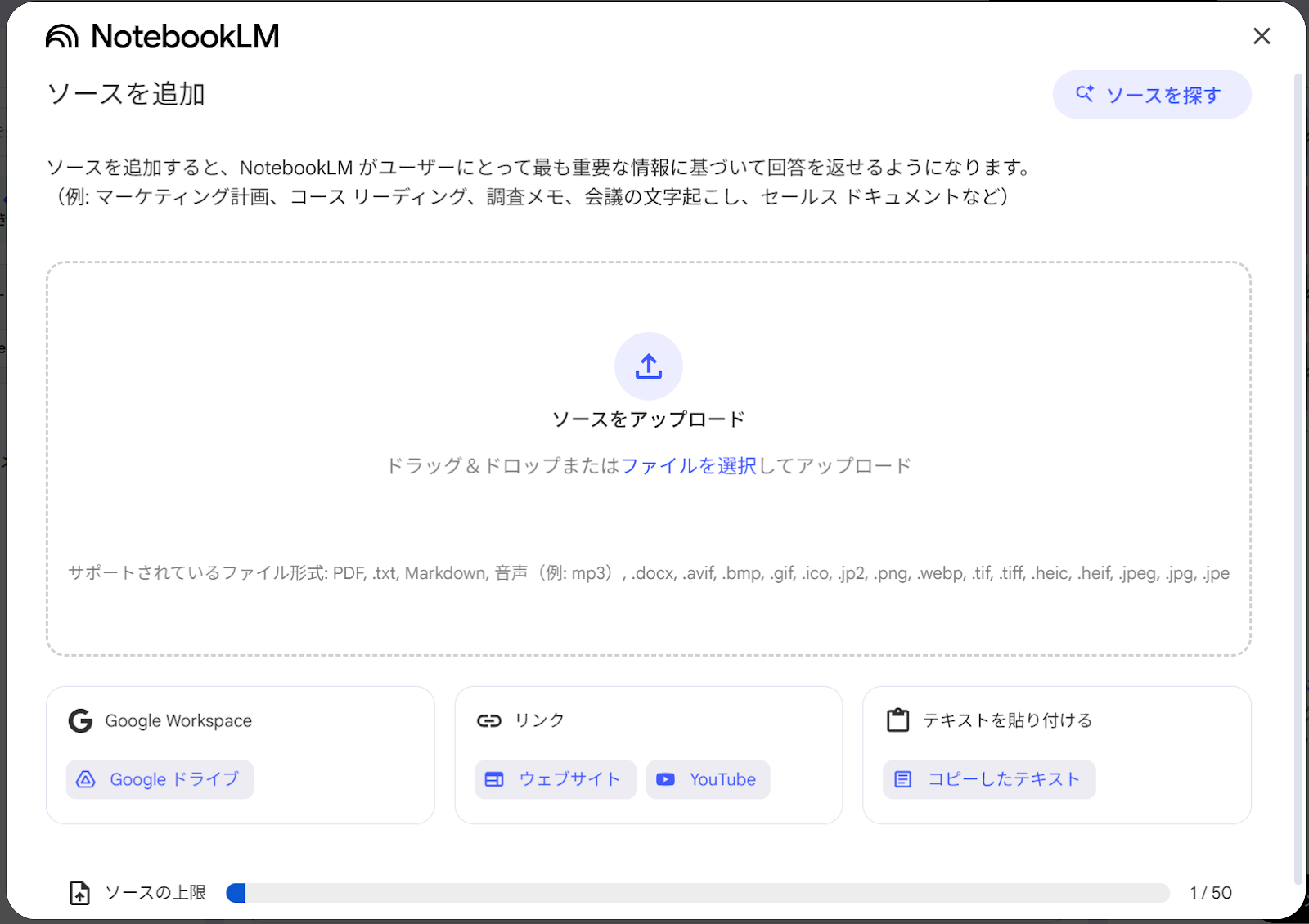The height and width of the screenshot is (924, 1309).
Task: Click the dialog's vertical scrollbar
Action: point(1298,478)
